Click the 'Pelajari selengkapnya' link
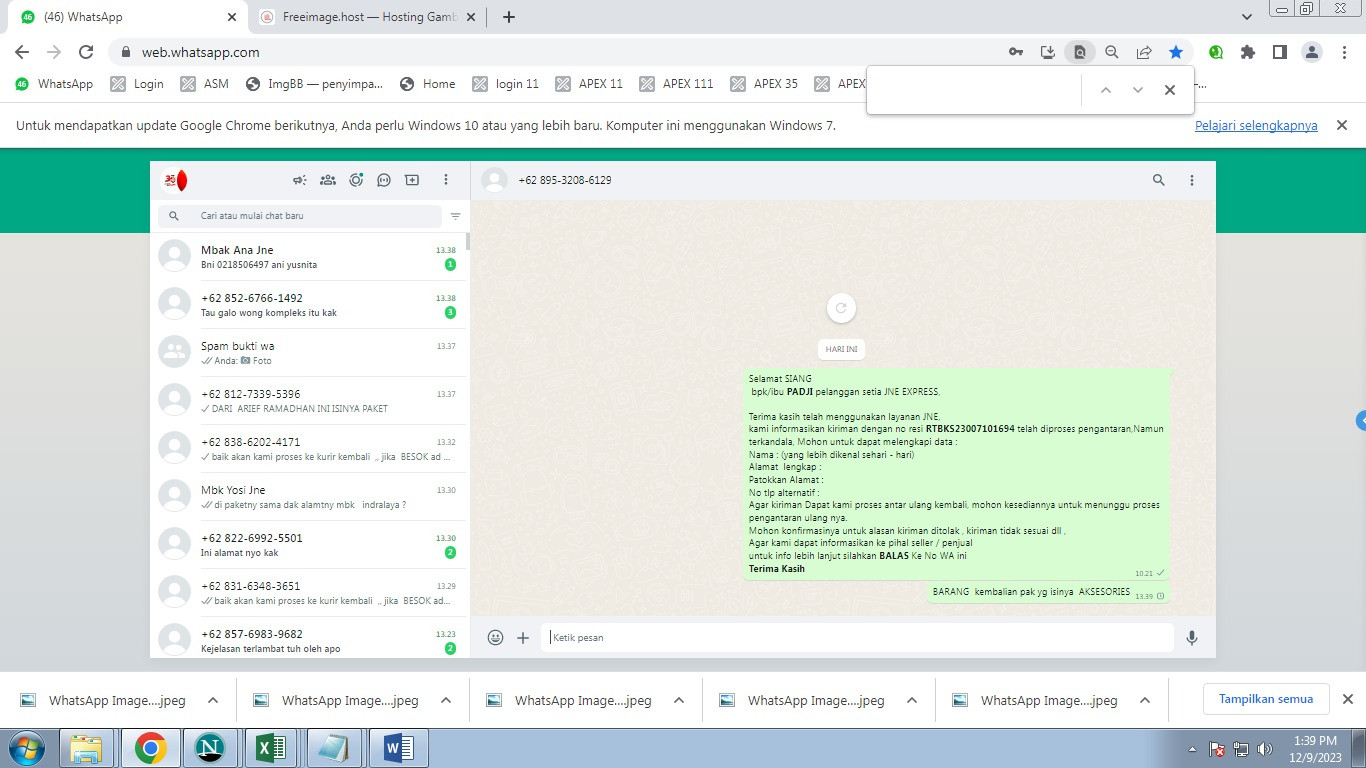Screen dimensions: 1366x768 (x=1256, y=126)
